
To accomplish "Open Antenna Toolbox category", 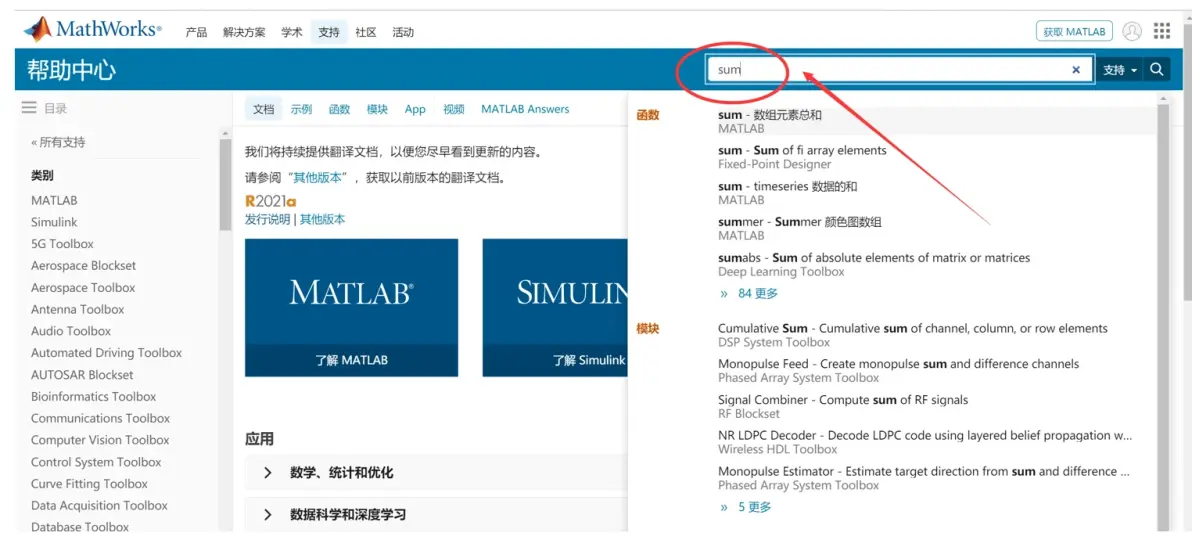I will tap(78, 309).
